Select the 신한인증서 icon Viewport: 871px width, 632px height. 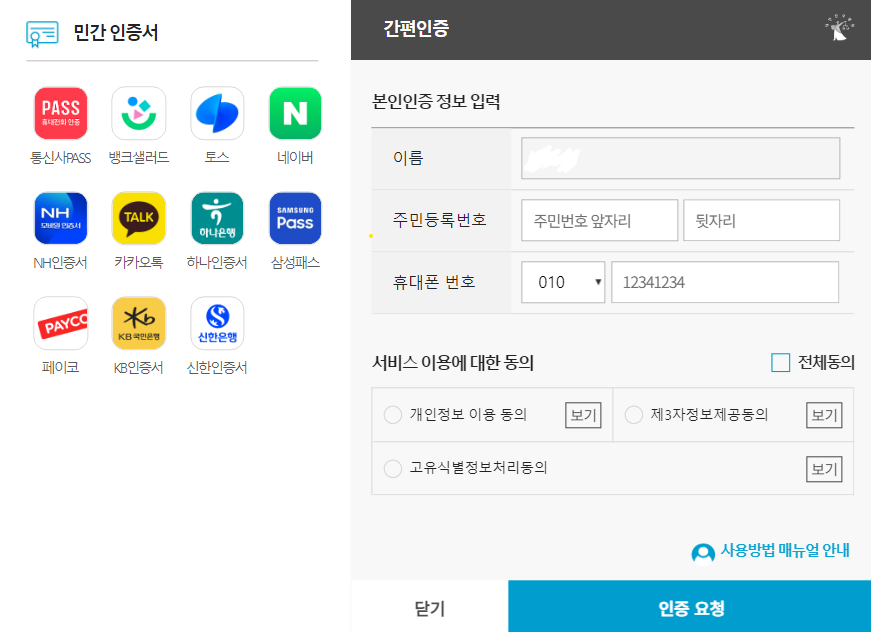(x=217, y=323)
